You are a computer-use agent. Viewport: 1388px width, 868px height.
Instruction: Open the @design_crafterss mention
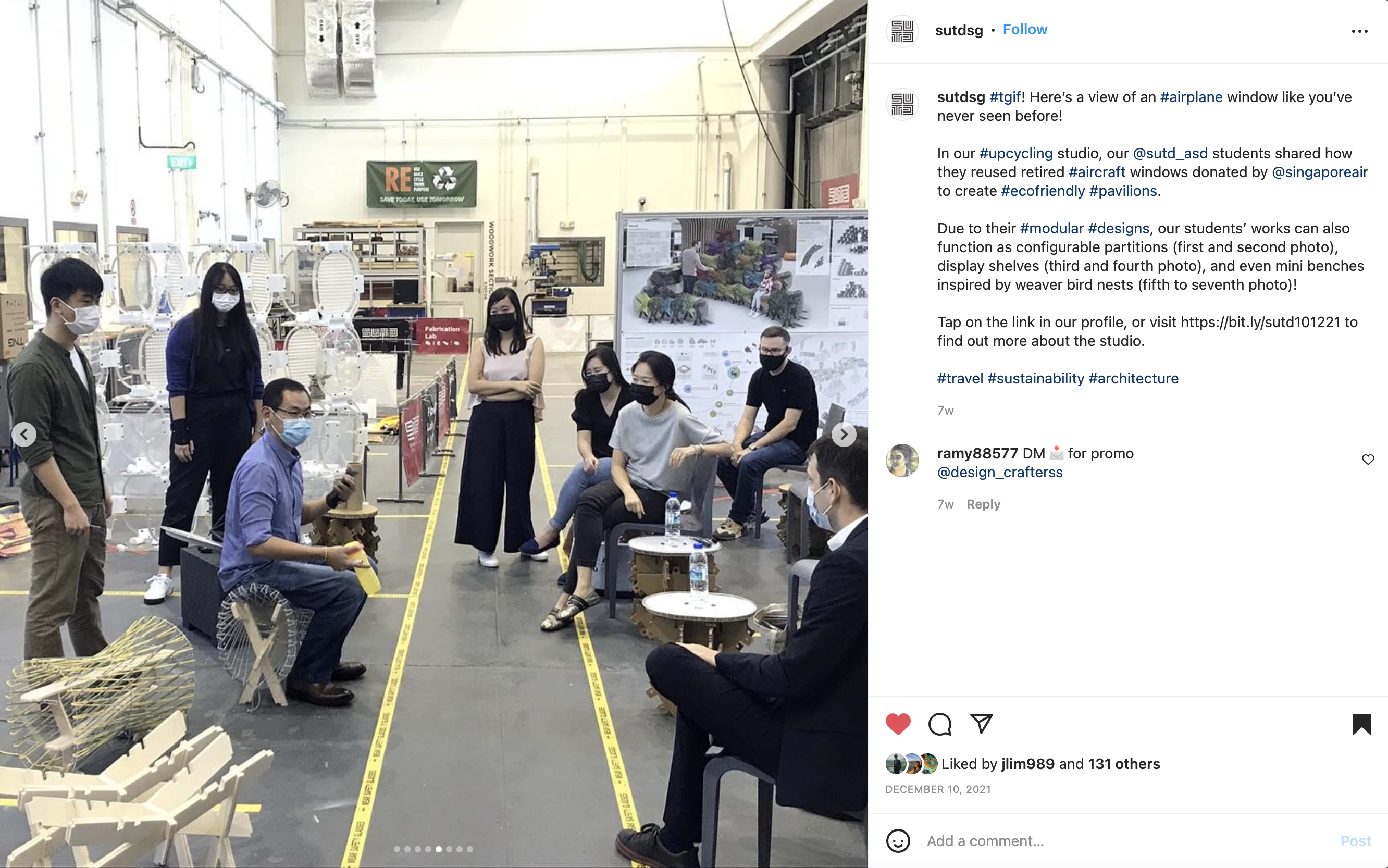pyautogui.click(x=999, y=473)
